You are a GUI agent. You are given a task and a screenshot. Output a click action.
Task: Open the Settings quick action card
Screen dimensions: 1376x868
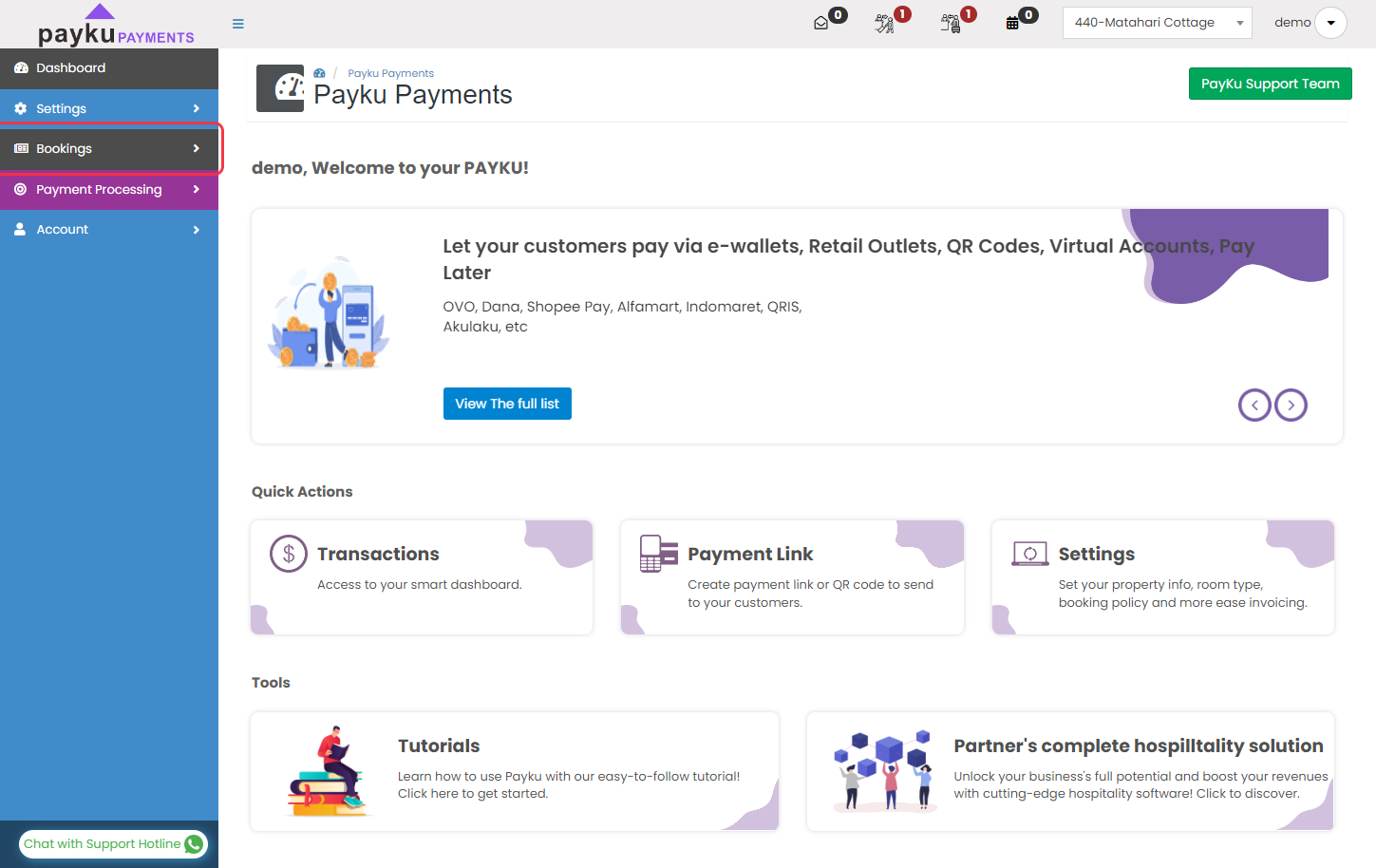(x=1163, y=577)
